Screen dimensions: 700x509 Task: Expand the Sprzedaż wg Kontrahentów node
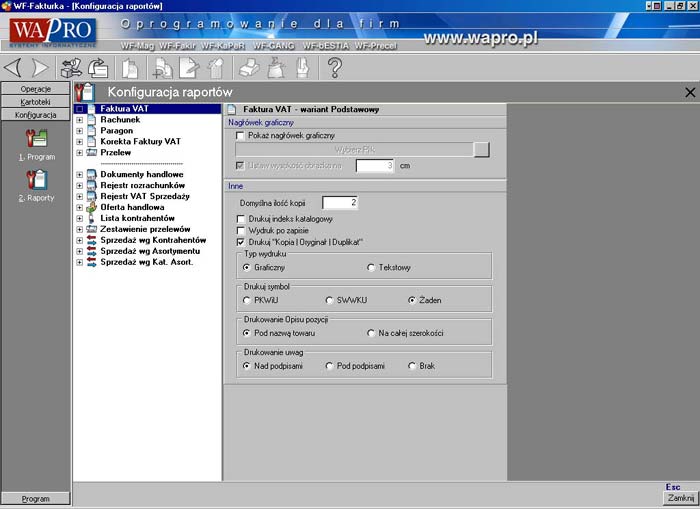pyautogui.click(x=80, y=240)
